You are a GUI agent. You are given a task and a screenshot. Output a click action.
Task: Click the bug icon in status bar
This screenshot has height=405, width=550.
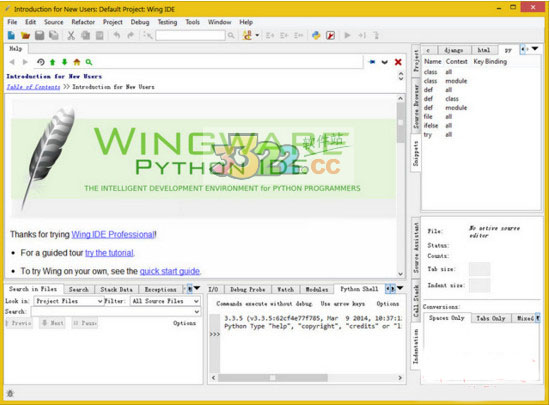click(x=10, y=393)
